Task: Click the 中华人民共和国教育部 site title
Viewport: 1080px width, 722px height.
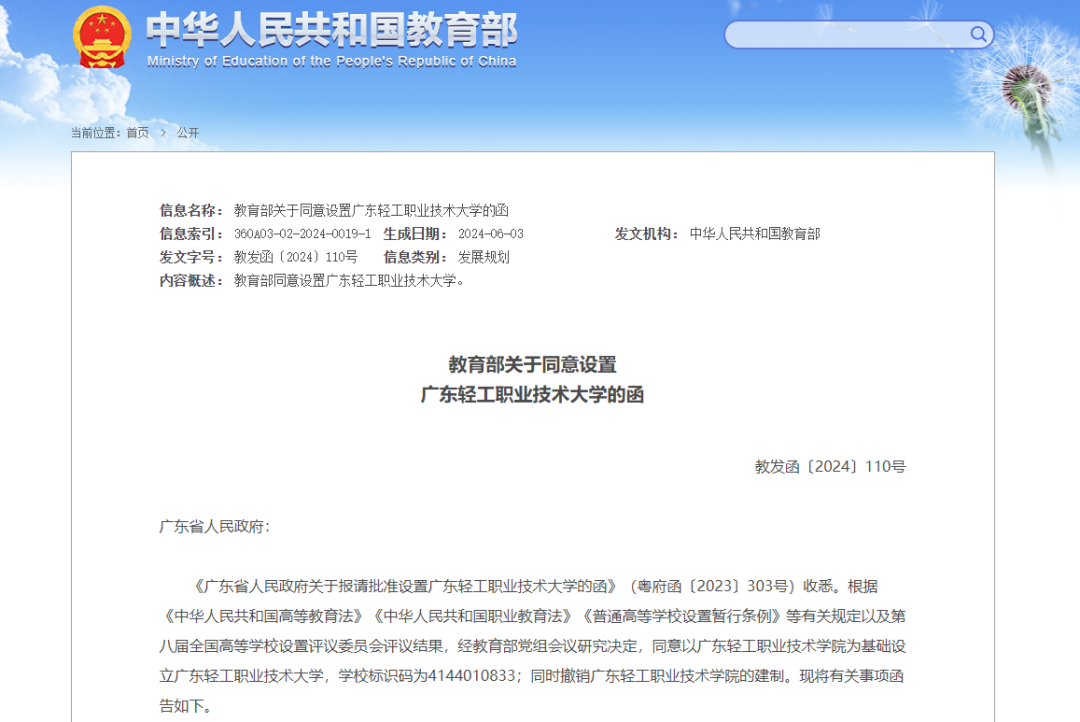Action: click(331, 29)
